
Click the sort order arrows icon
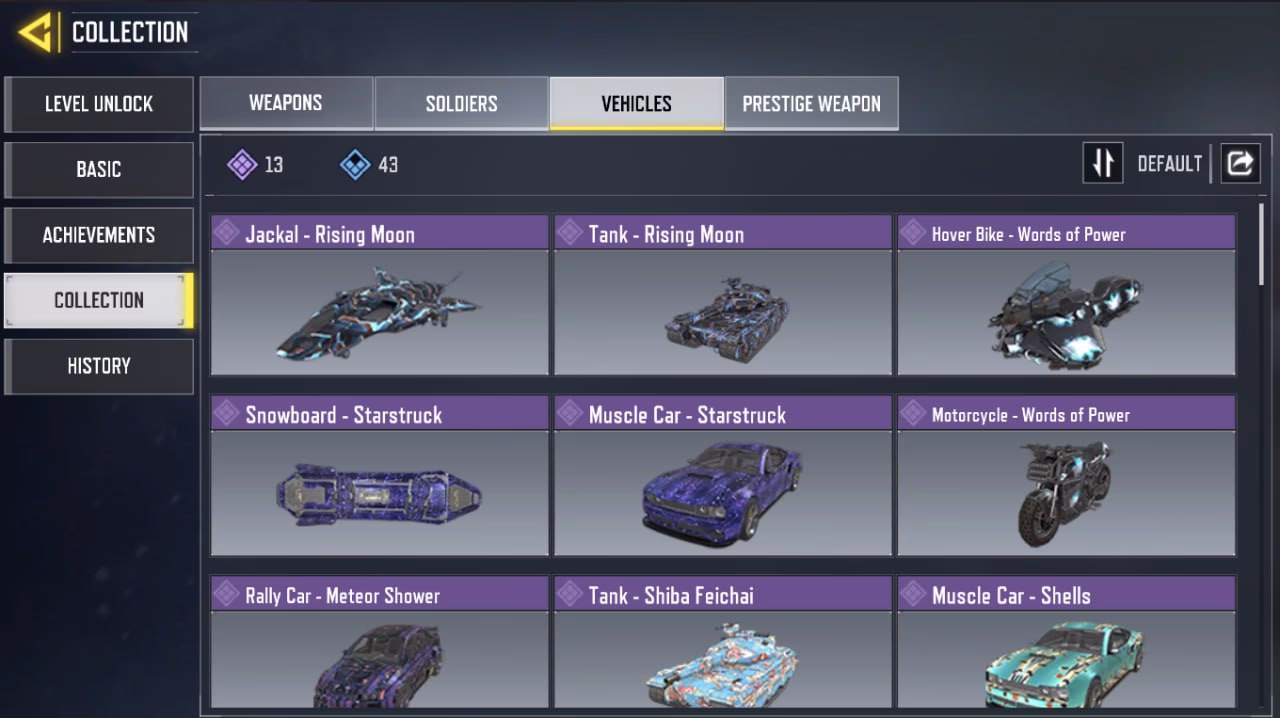point(1103,163)
